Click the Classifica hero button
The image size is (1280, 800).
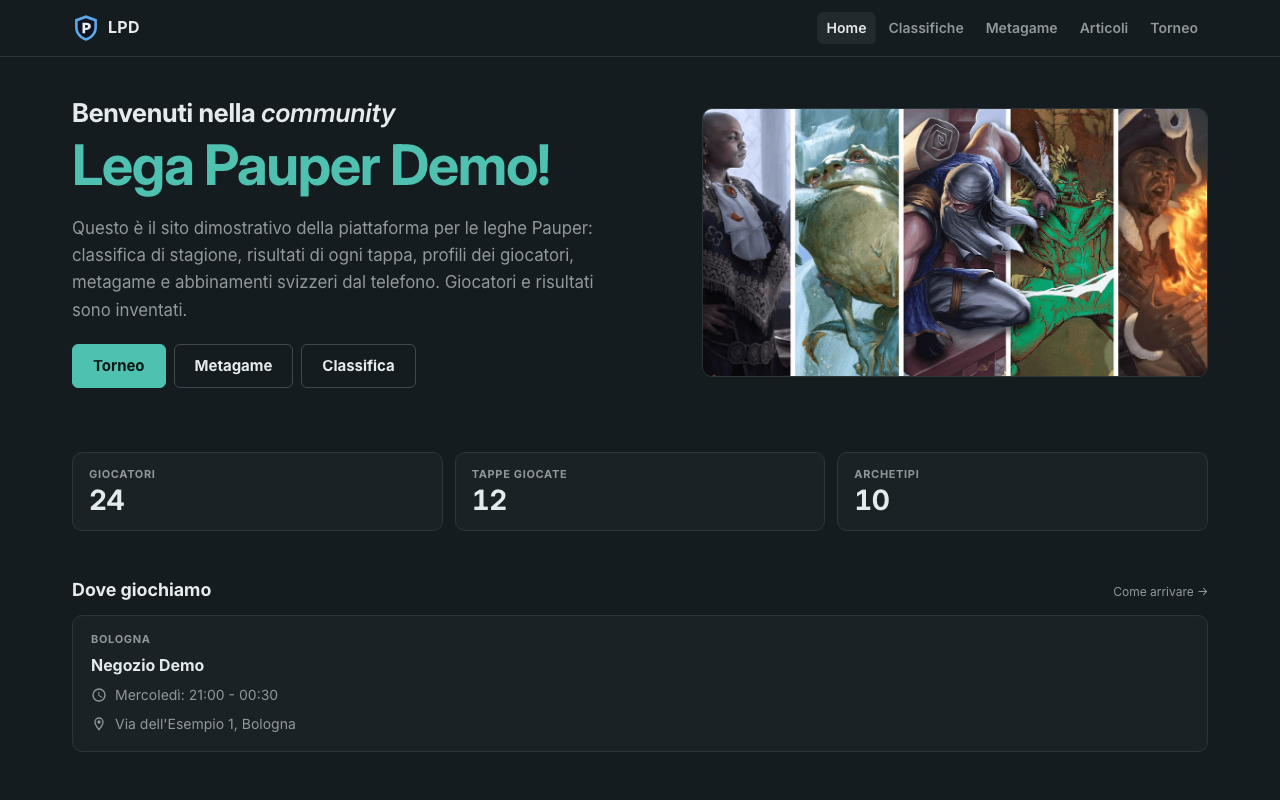[x=358, y=366]
